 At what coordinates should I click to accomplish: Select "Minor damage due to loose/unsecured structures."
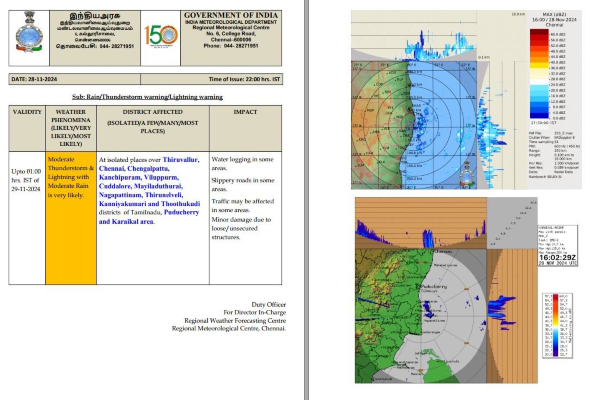(x=241, y=228)
